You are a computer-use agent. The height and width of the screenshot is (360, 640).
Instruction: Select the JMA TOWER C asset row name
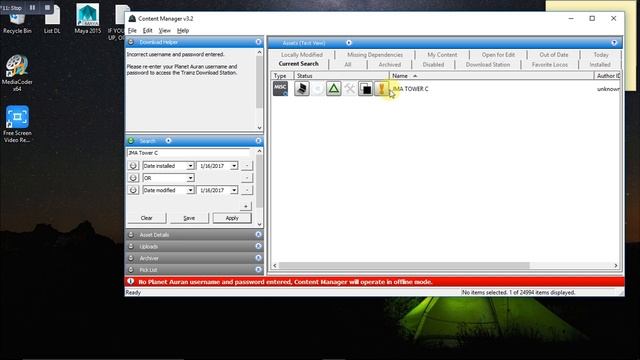[x=410, y=89]
